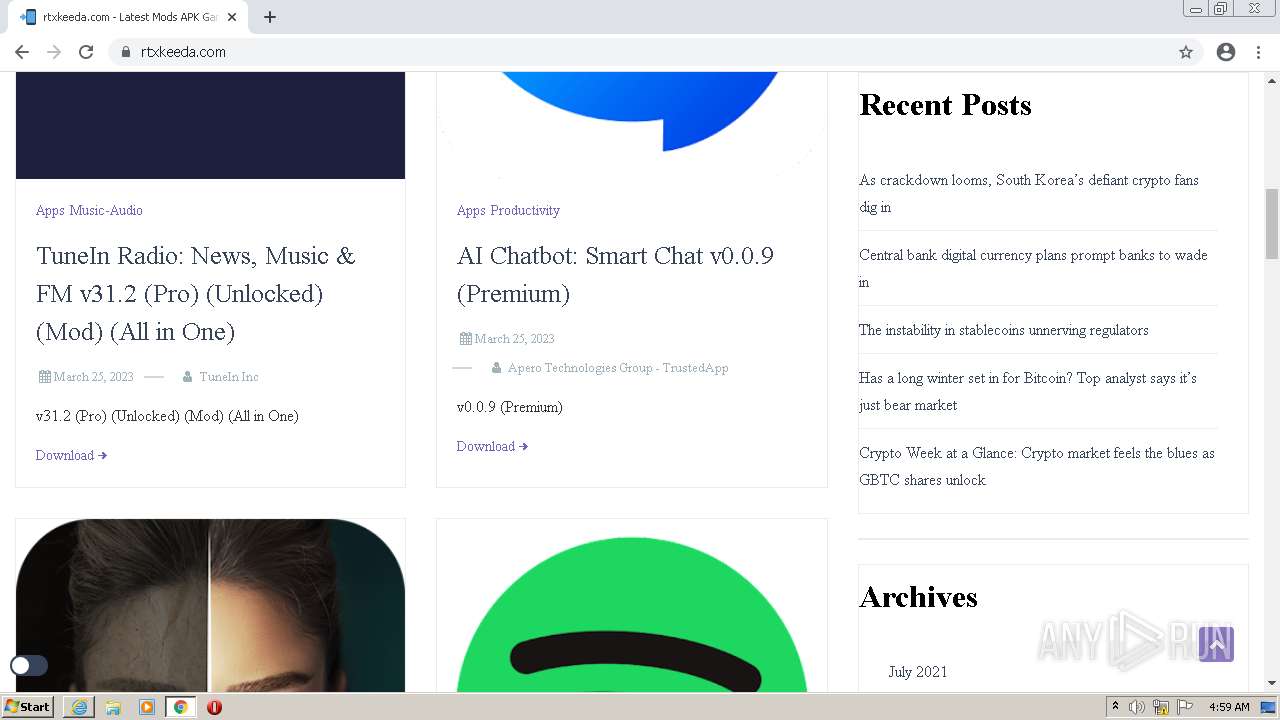
Task: Open the blue chat bubble thumbnail
Action: click(x=632, y=125)
